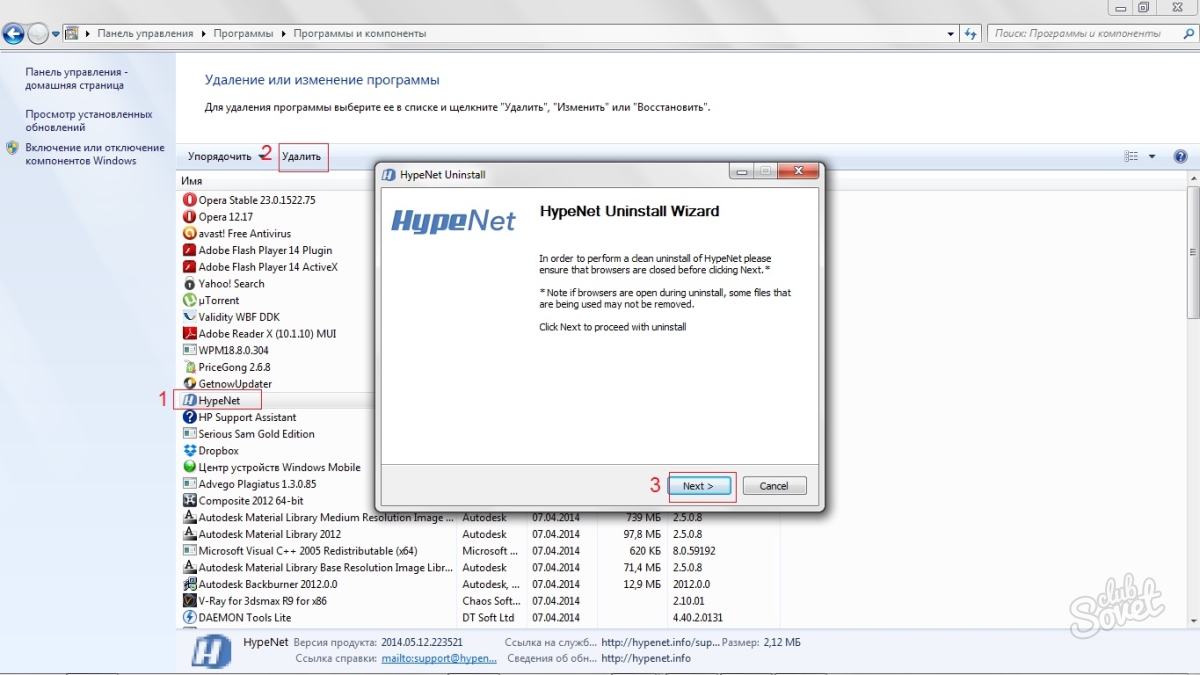Select Microsoft Visual C++ 2005 Redistributable icon
1200x675 pixels.
pos(190,551)
